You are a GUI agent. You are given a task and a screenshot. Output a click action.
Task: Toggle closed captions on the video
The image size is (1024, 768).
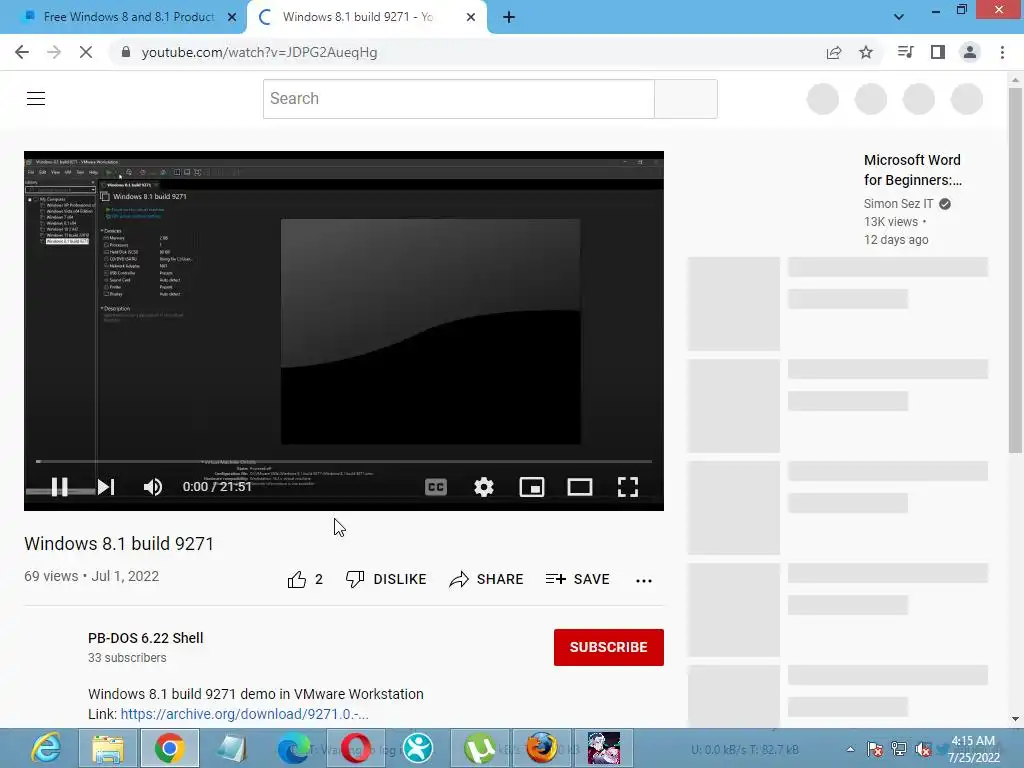[436, 487]
